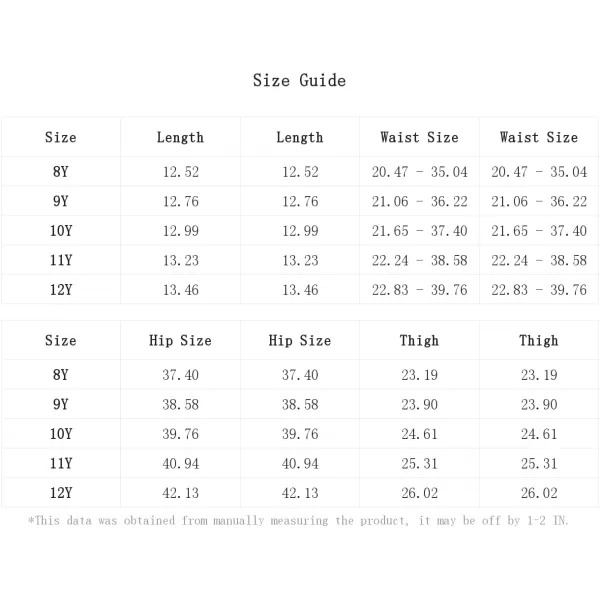Click the 8Y label in the Hip Size table

pyautogui.click(x=61, y=375)
